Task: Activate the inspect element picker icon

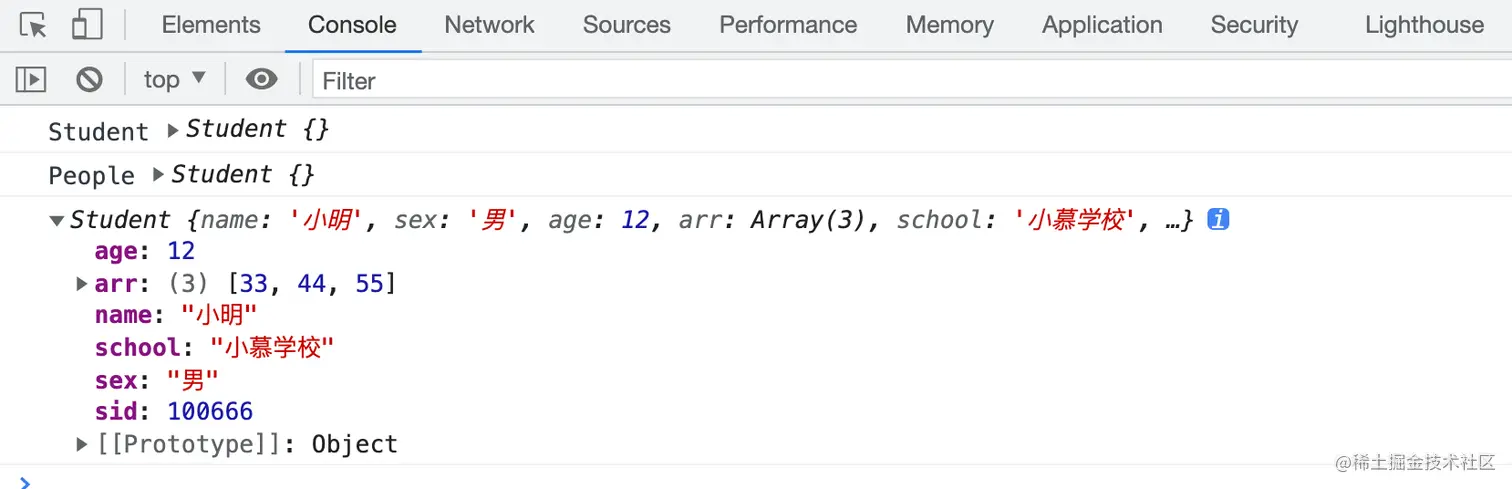Action: point(33,25)
